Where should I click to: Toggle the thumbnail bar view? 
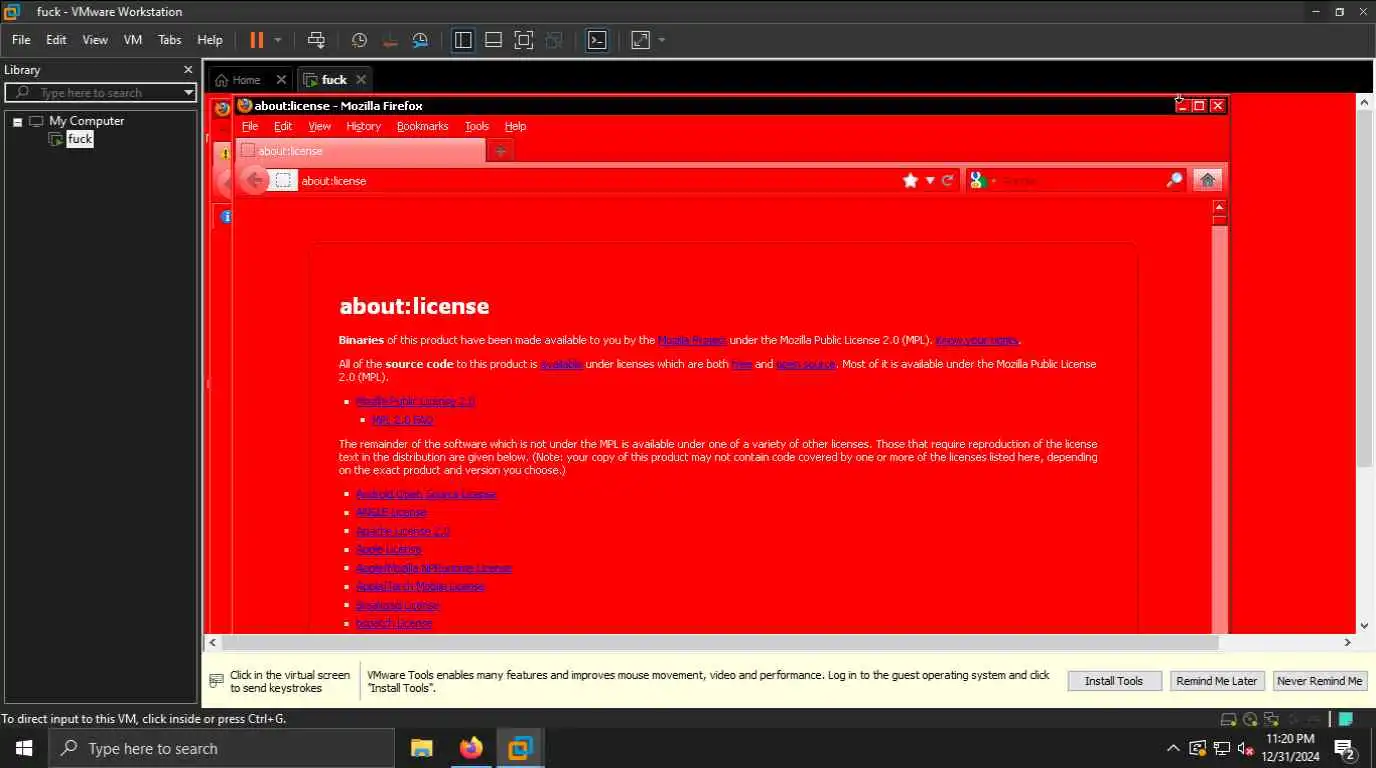click(493, 40)
